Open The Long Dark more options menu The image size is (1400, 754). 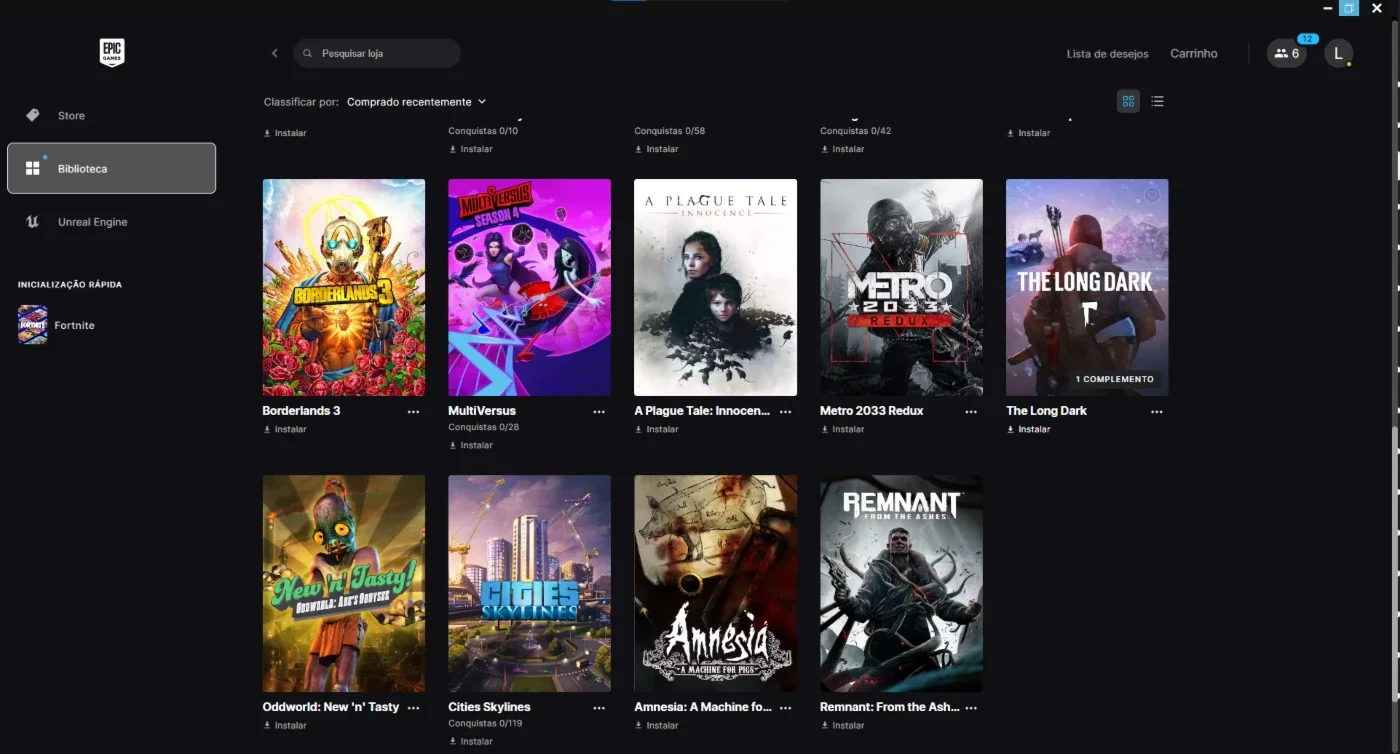(x=1157, y=412)
